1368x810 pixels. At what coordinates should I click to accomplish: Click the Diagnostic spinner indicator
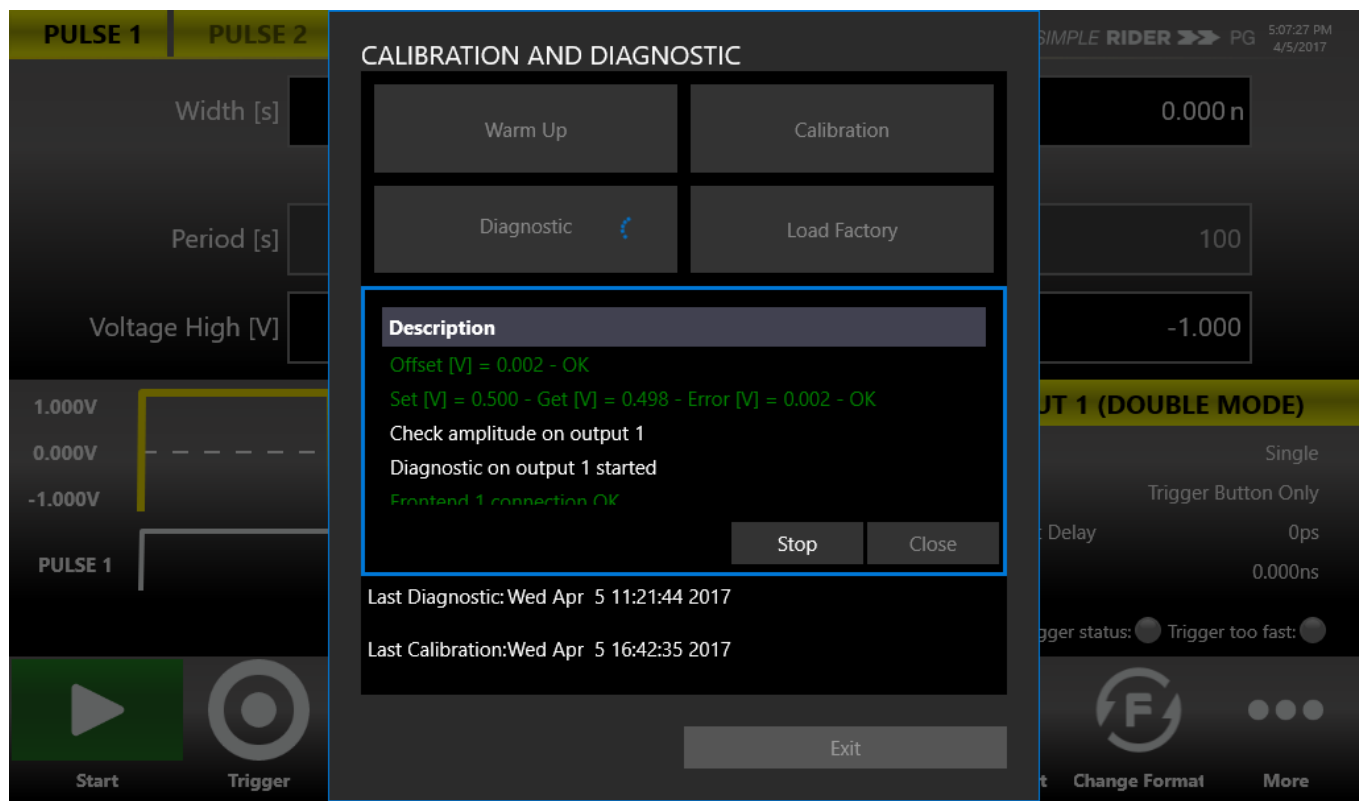tap(626, 228)
